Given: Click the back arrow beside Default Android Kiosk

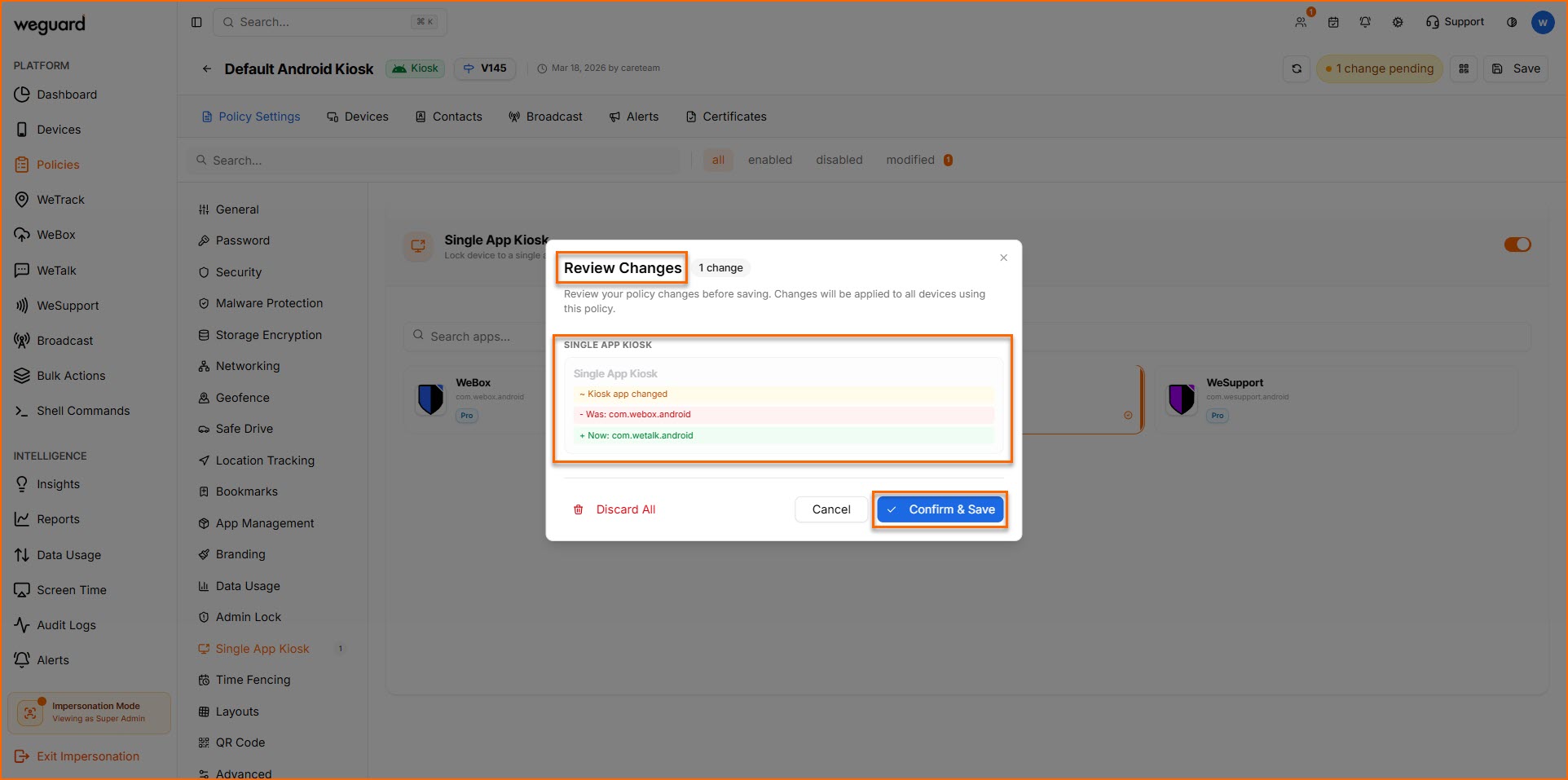Looking at the screenshot, I should (207, 69).
